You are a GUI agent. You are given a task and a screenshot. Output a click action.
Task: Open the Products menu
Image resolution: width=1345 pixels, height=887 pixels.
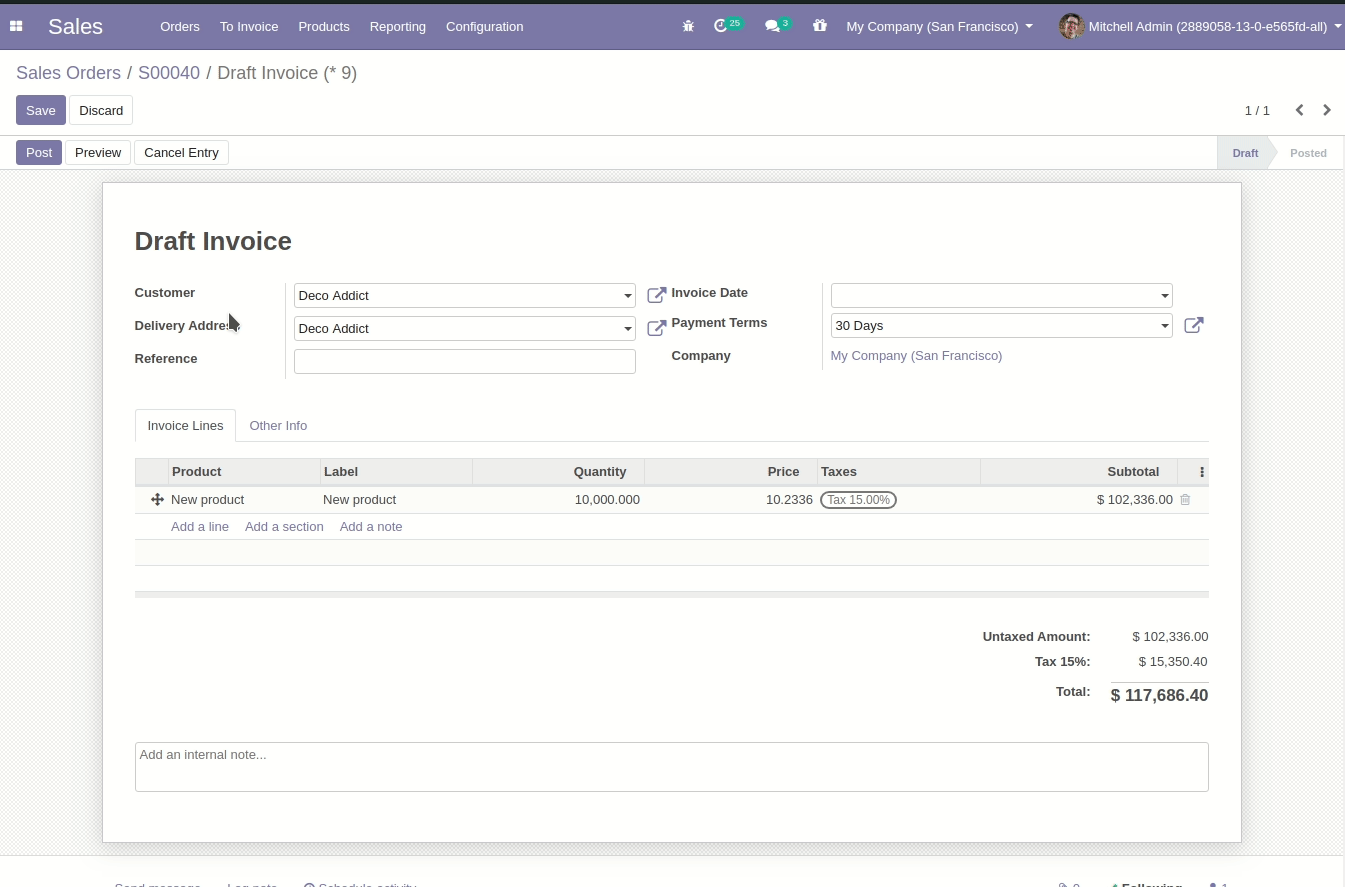click(324, 26)
